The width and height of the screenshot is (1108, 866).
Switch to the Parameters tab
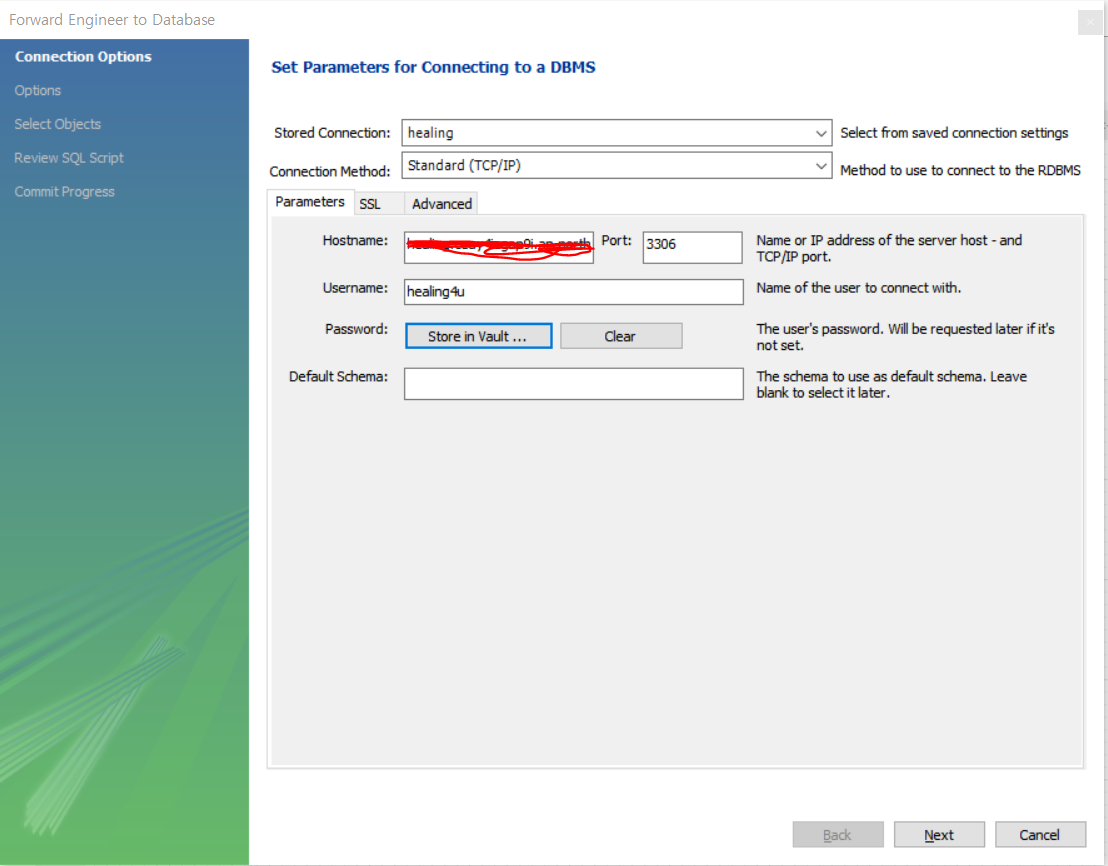click(310, 202)
